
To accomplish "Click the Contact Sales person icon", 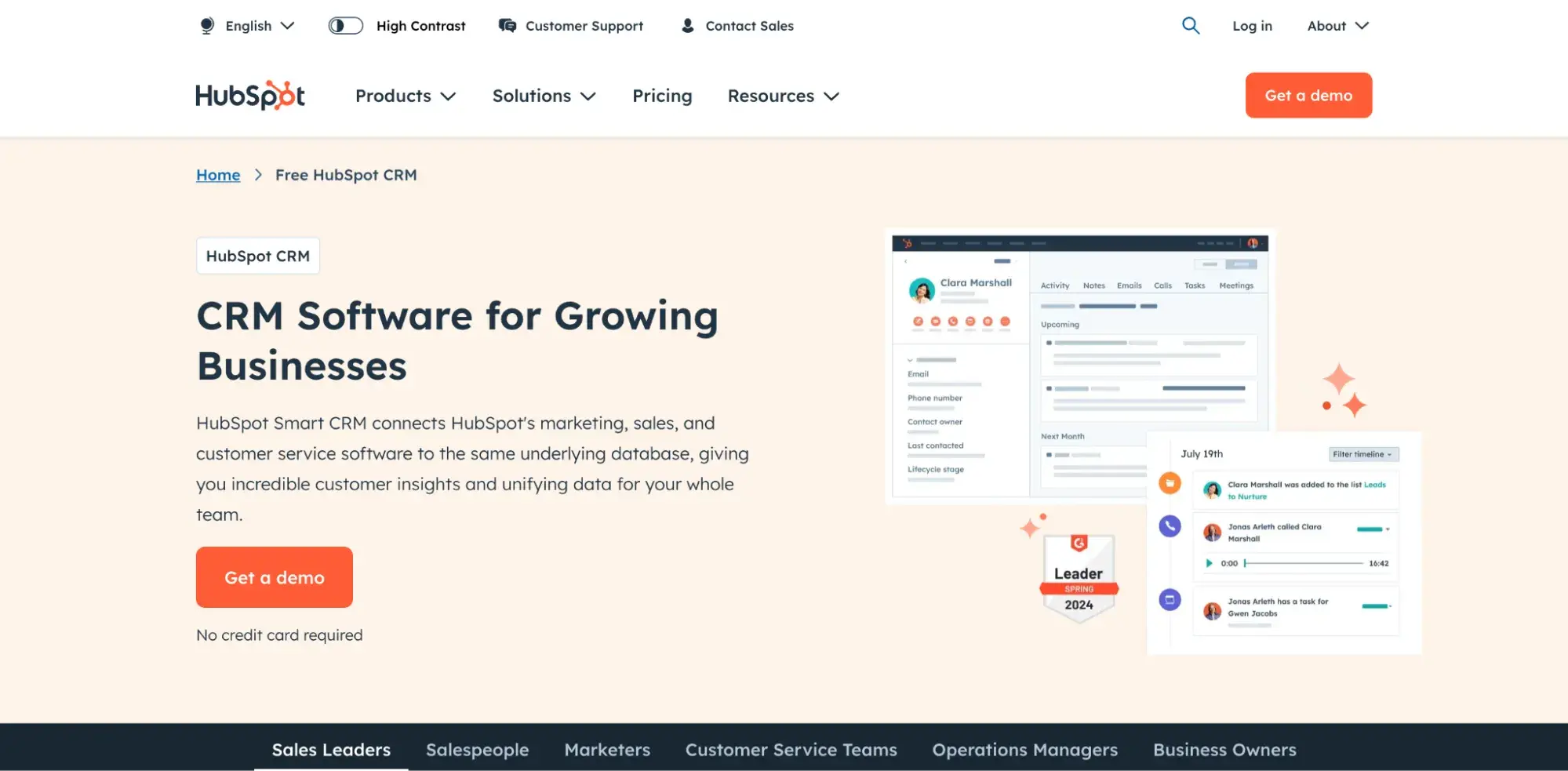I will pyautogui.click(x=688, y=26).
